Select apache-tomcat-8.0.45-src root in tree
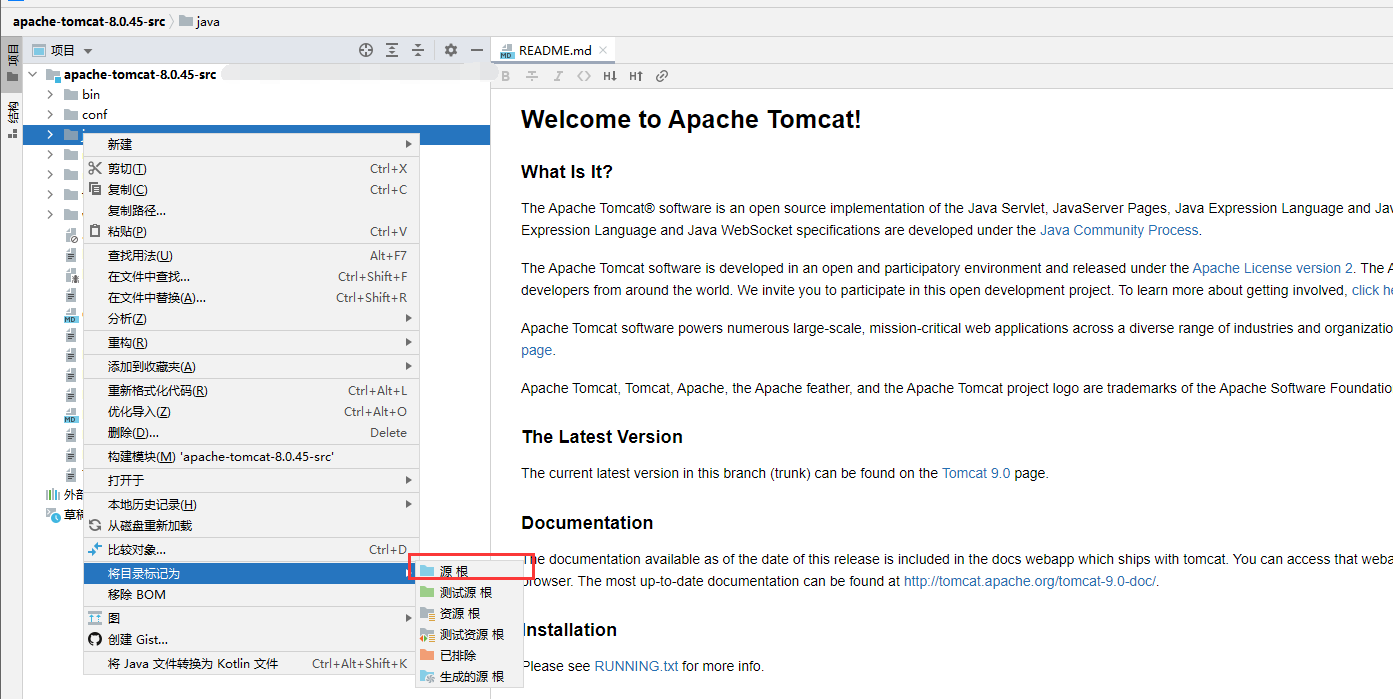 pyautogui.click(x=140, y=74)
